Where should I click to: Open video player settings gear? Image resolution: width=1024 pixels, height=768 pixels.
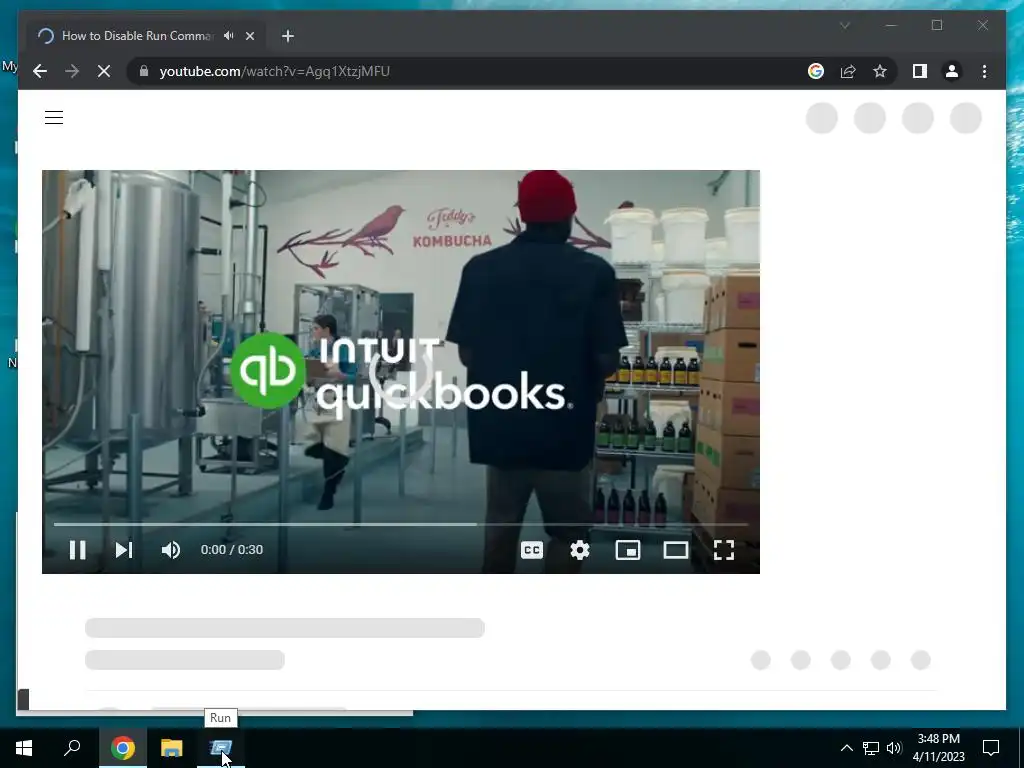click(579, 550)
